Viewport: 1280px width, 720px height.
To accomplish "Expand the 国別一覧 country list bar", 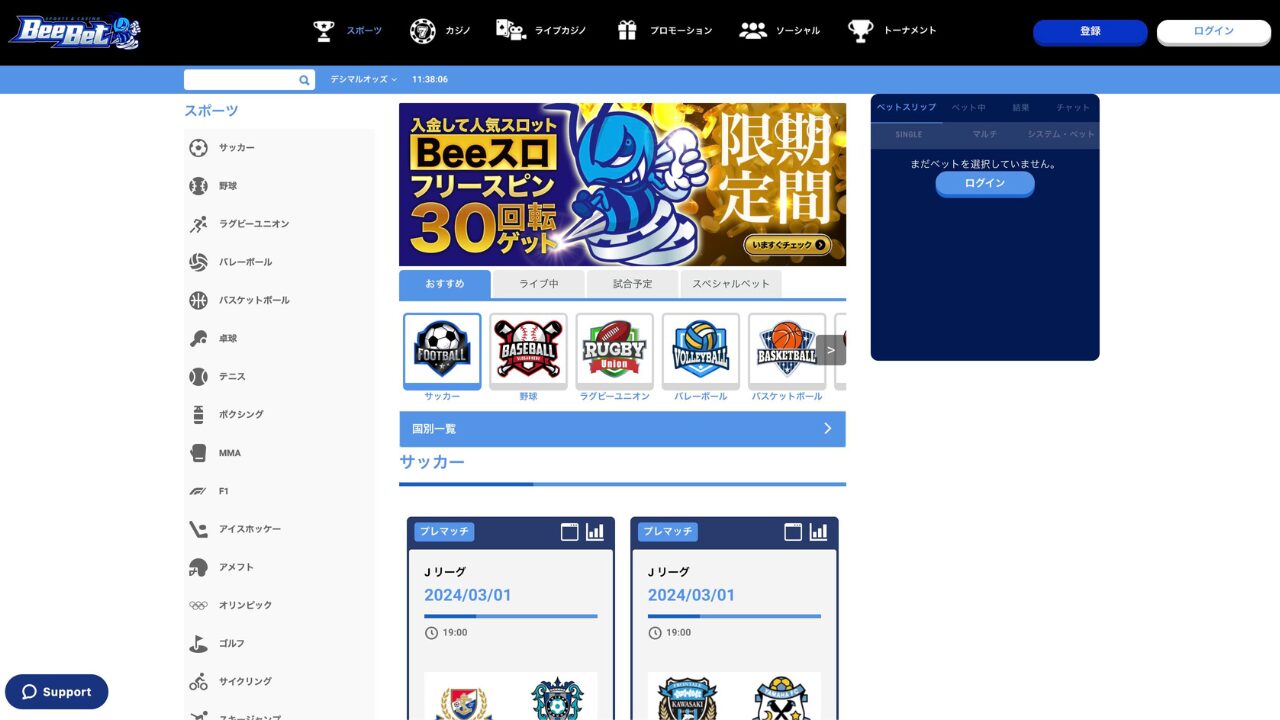I will pos(622,429).
